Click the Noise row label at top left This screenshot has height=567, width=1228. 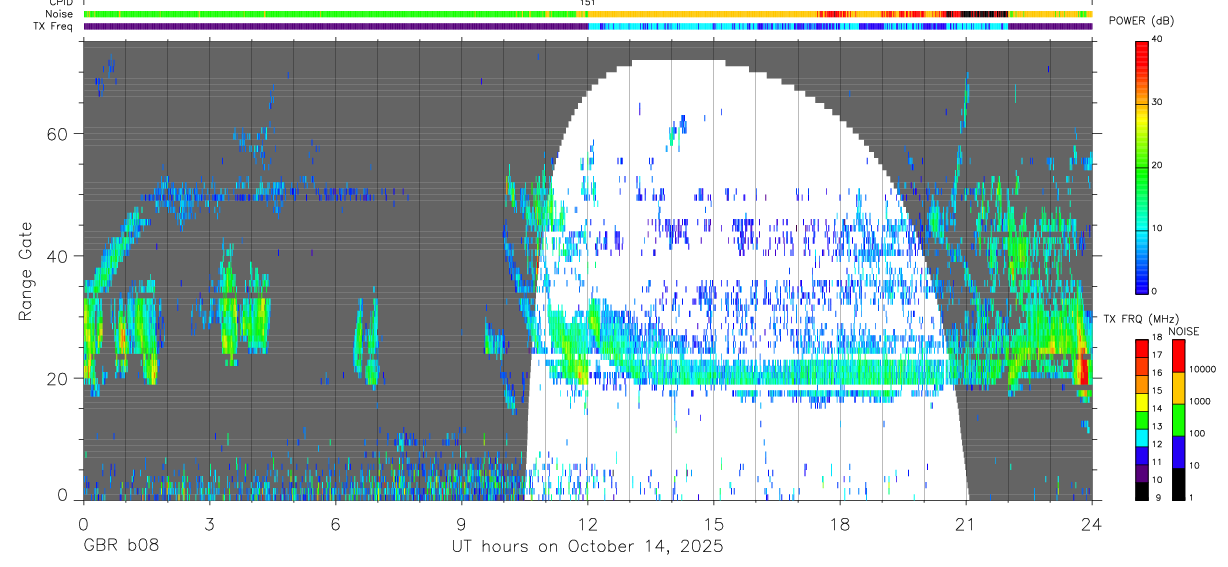click(x=60, y=14)
